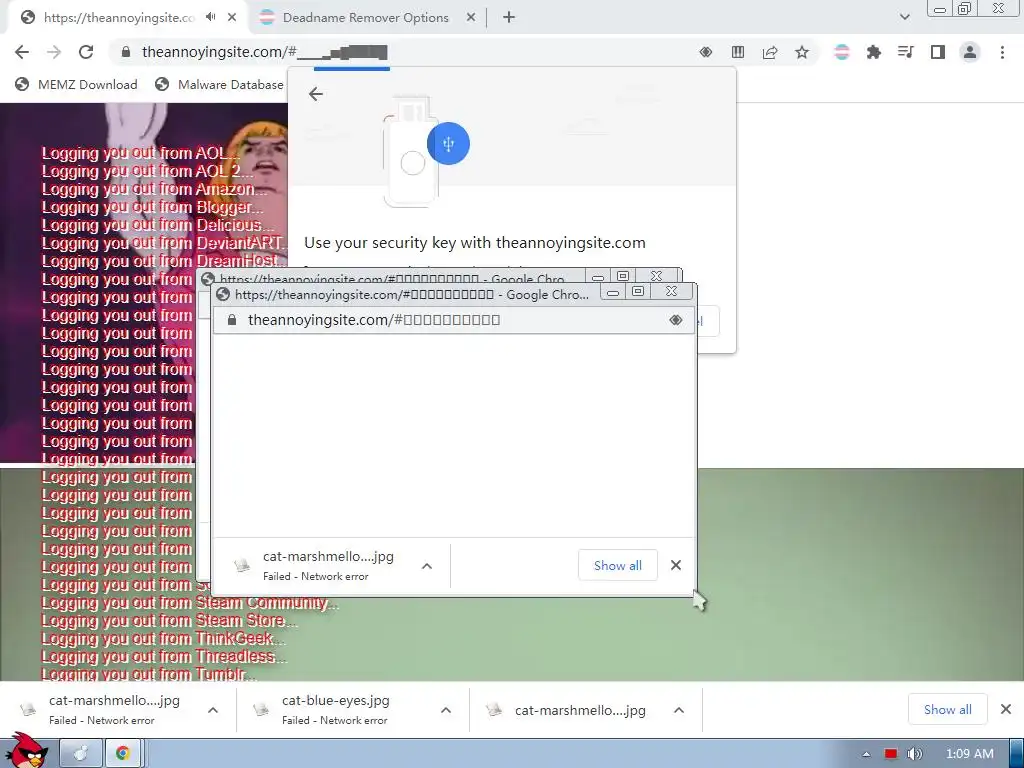Expand options for first cat-marshmello download in main shelf

click(213, 710)
